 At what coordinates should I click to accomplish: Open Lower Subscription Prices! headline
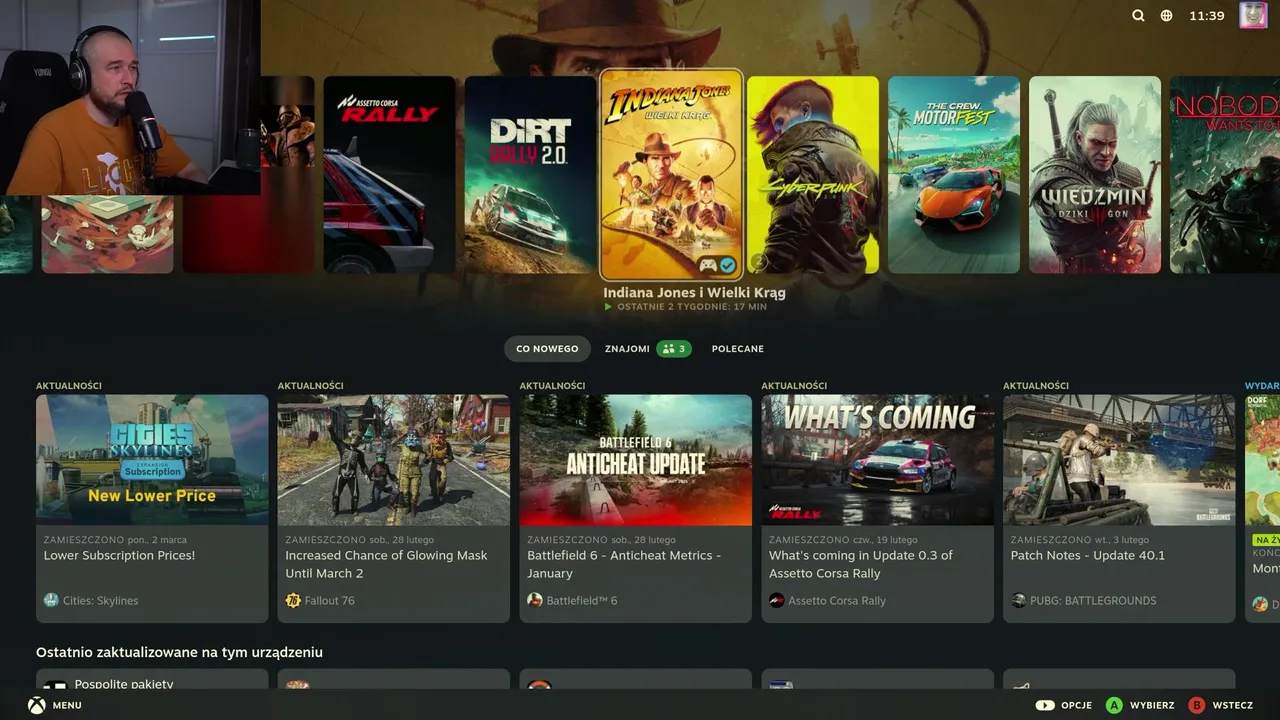click(x=119, y=556)
